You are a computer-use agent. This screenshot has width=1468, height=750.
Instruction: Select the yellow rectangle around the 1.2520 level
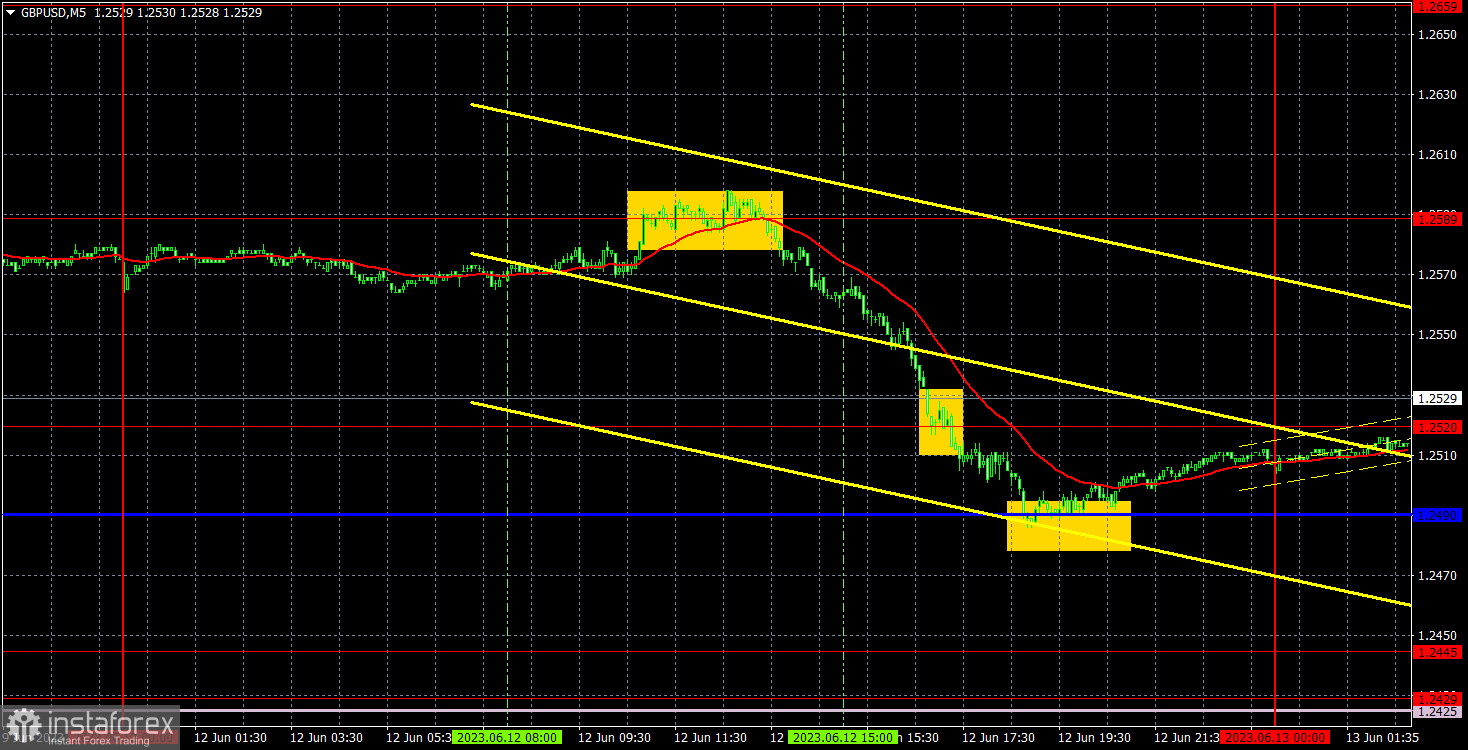(x=941, y=422)
